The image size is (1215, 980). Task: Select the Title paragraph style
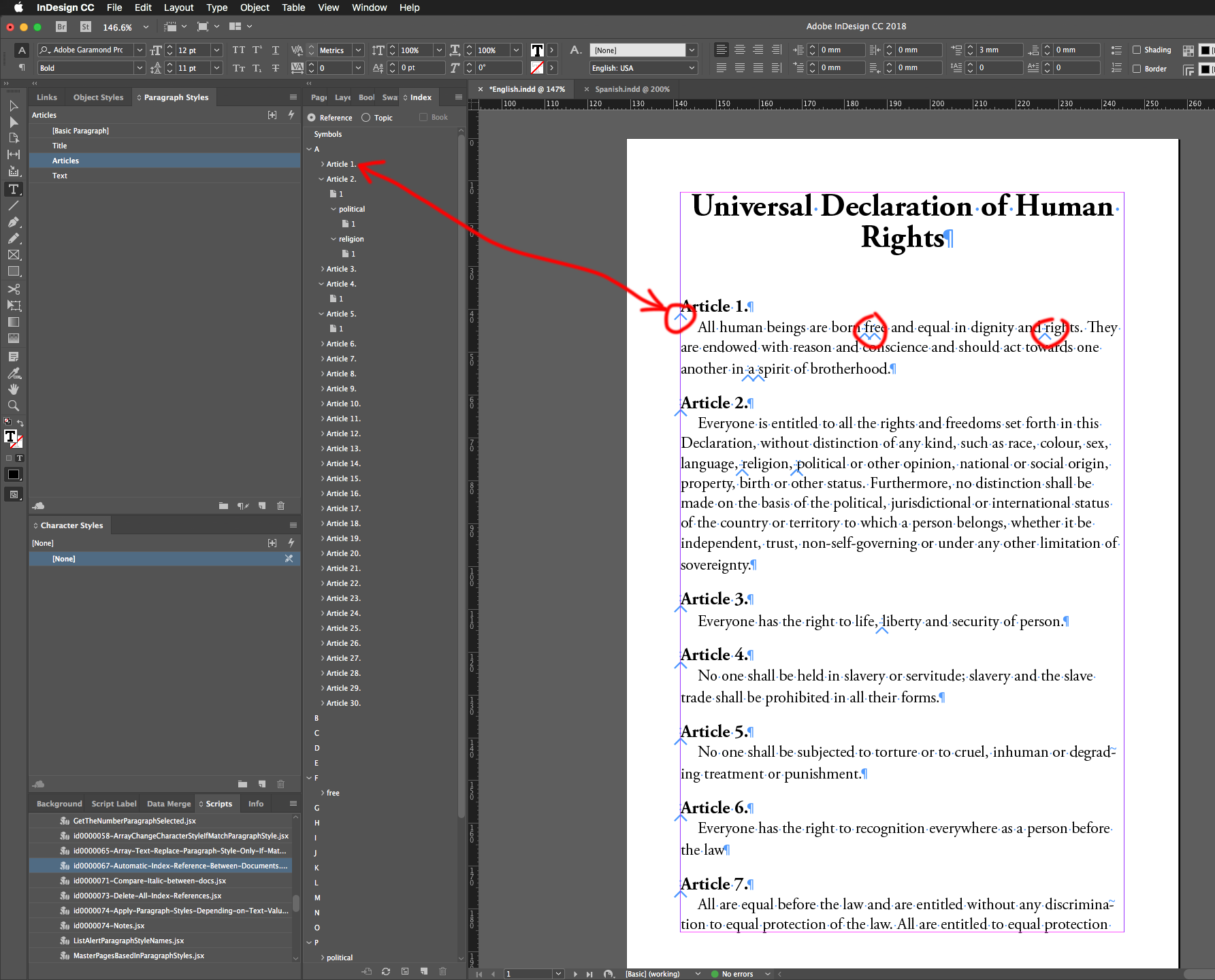pos(165,146)
